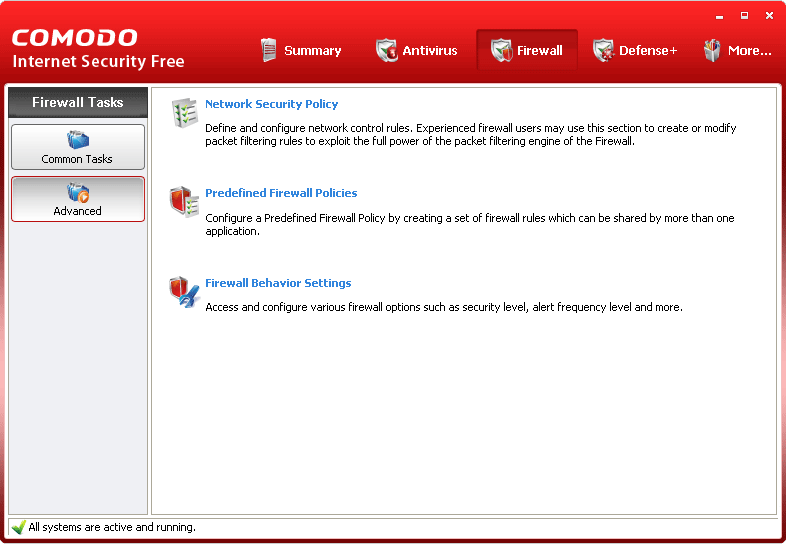Click the 'Configure a Predefined Firewall Policy' description
Image resolution: width=786 pixels, height=544 pixels.
470,225
